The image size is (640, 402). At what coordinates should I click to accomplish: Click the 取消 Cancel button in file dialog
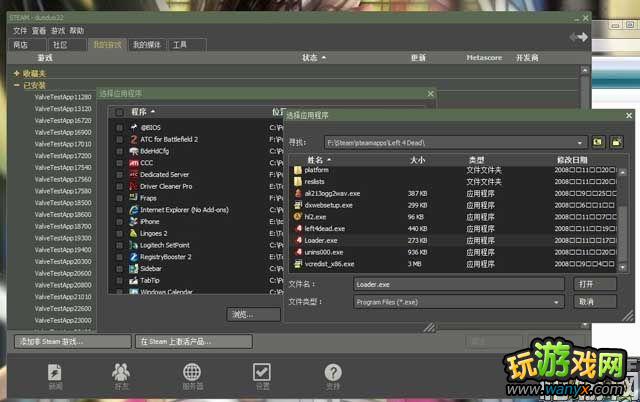coord(595,302)
